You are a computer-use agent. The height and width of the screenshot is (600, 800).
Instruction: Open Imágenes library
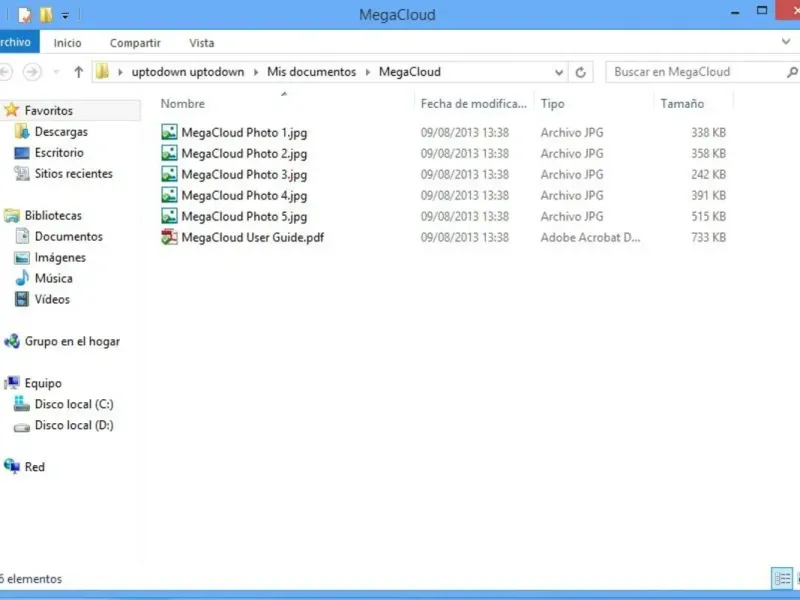point(60,258)
